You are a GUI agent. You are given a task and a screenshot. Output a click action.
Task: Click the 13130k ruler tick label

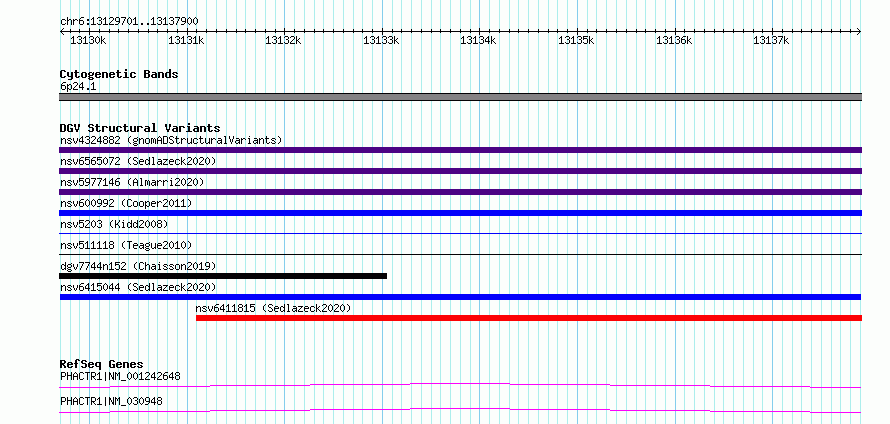click(88, 41)
